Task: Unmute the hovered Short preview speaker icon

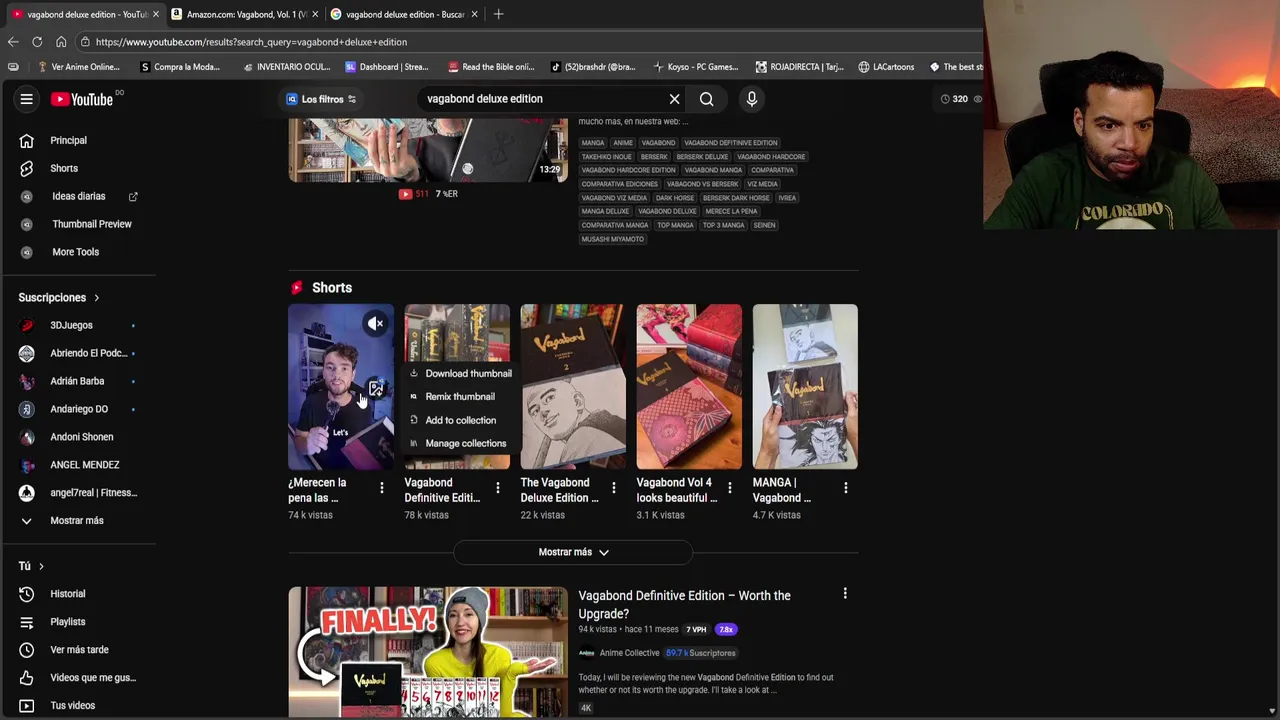Action: point(376,323)
